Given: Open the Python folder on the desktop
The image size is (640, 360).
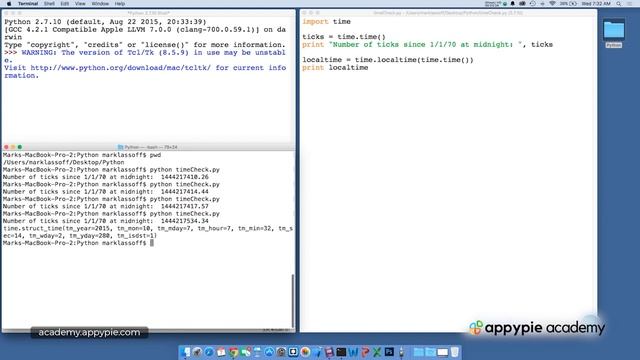Looking at the screenshot, I should tap(614, 33).
